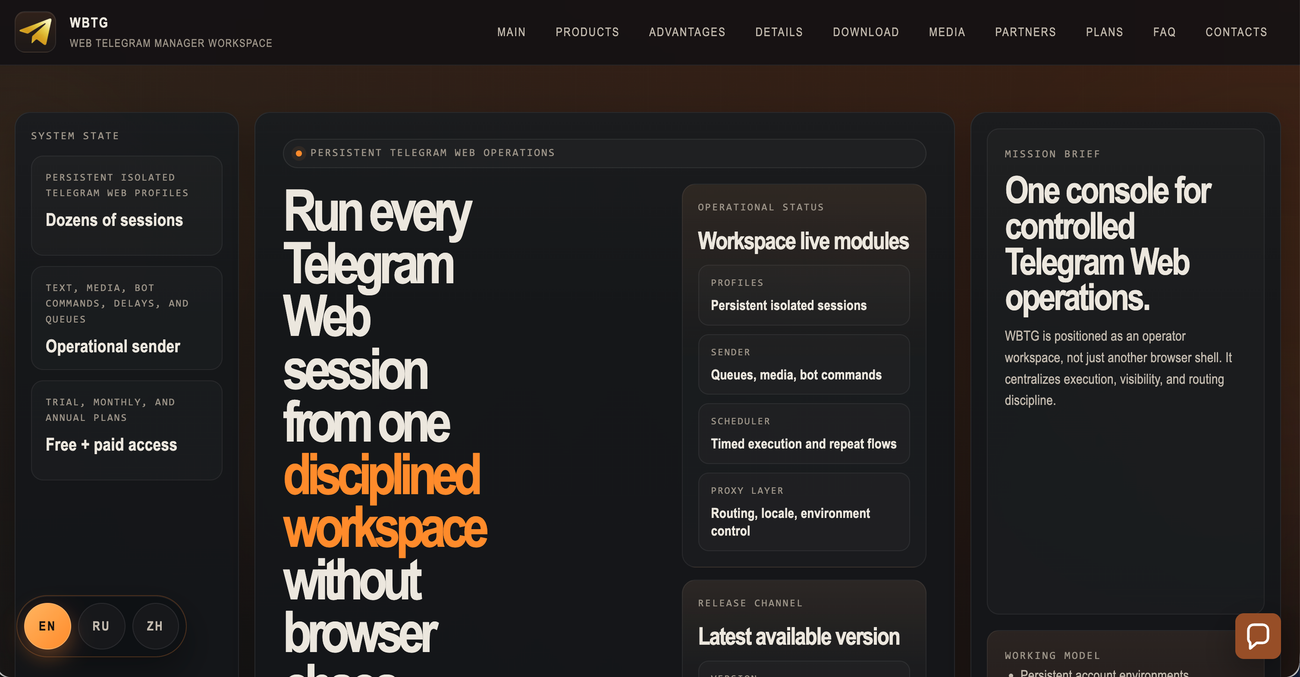Viewport: 1300px width, 677px height.
Task: Select the 'Free + paid access' card
Action: 127,430
